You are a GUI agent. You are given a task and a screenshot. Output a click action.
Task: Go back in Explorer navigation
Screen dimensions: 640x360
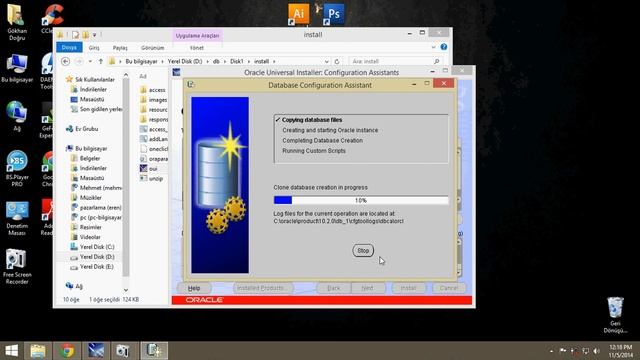click(65, 61)
